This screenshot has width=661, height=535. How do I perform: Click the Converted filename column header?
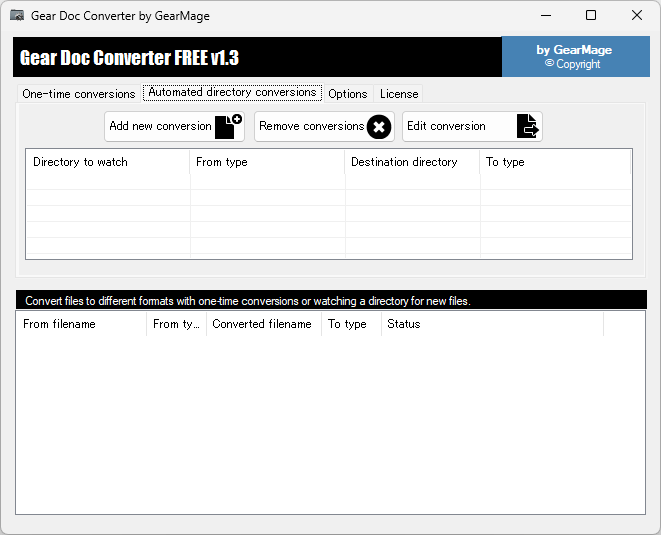coord(263,324)
